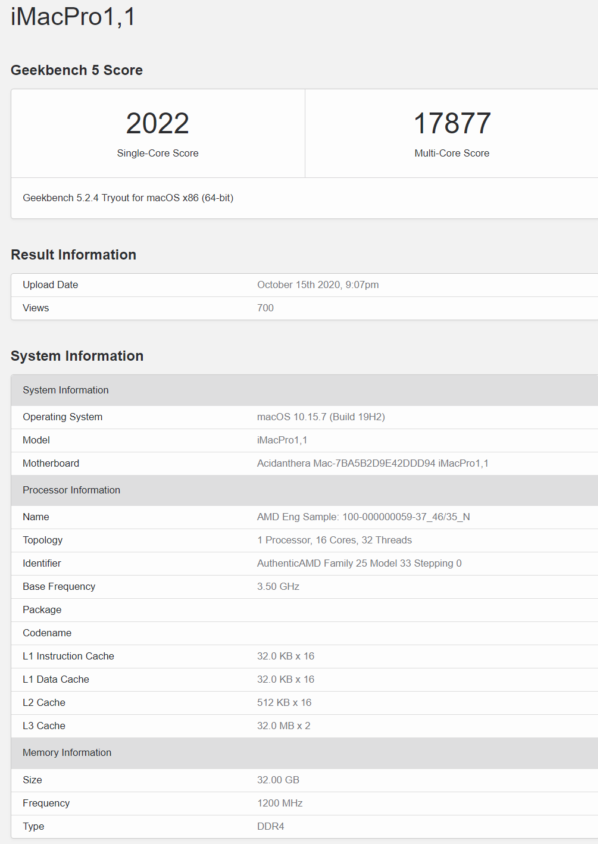Select the Operating System value macOS 10.15.7
The image size is (598, 844).
pyautogui.click(x=321, y=417)
